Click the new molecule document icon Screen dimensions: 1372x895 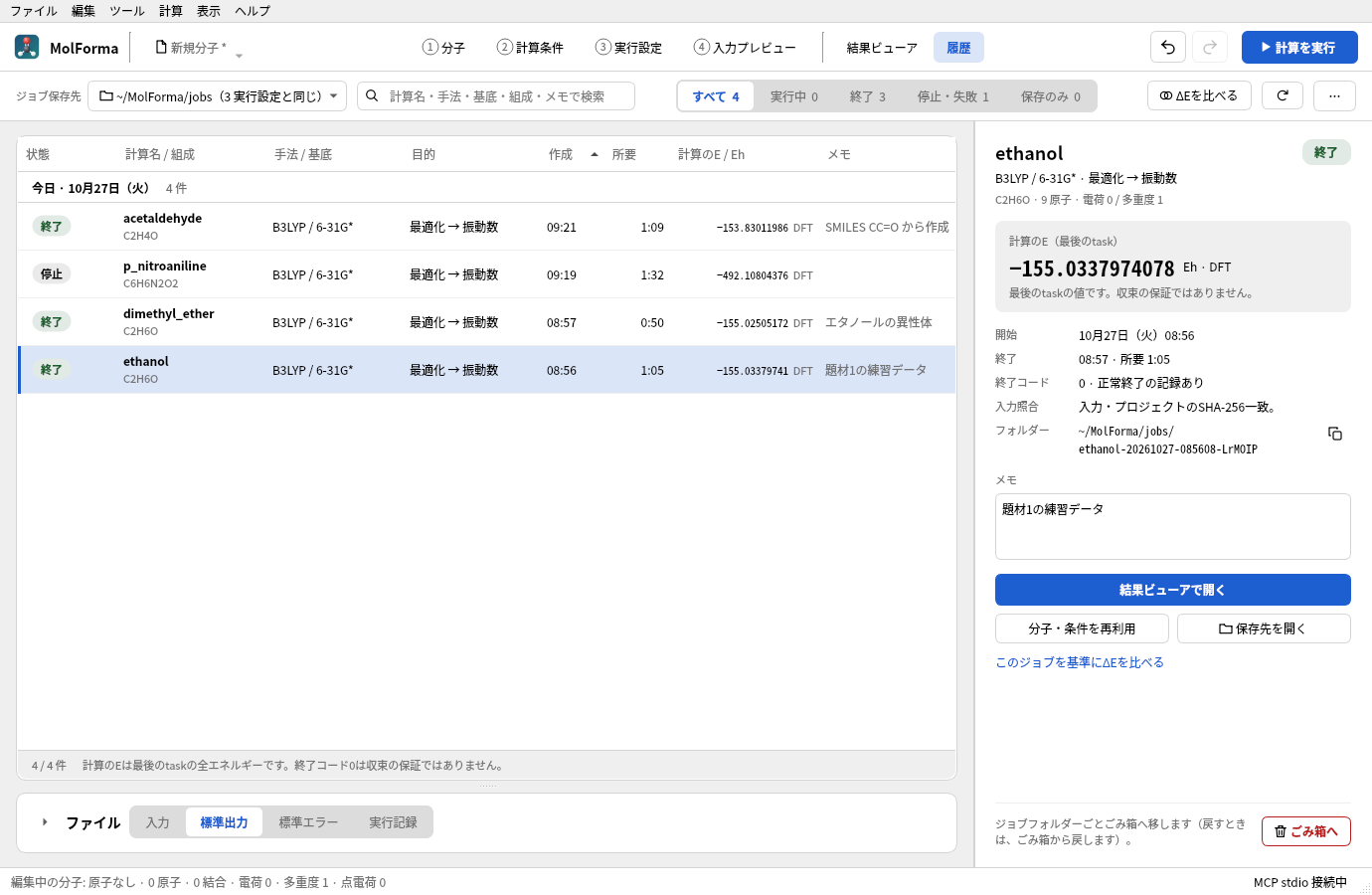(x=161, y=47)
